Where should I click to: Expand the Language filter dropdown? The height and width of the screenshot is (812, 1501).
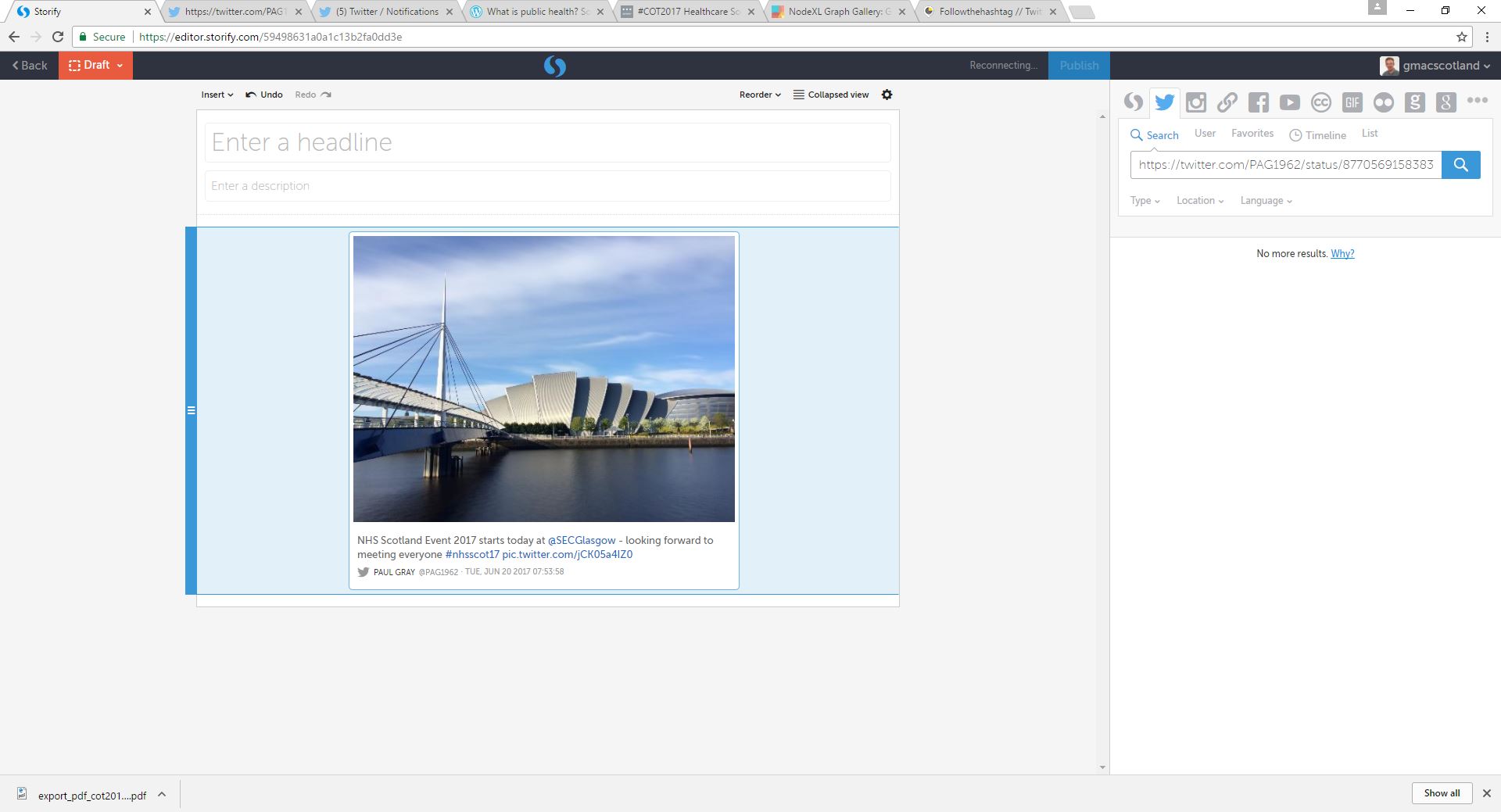[1266, 201]
